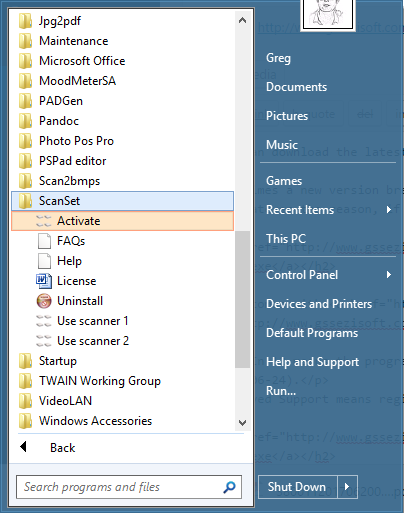Click the Startup folder icon
Screen dimensions: 404x513
click(26, 361)
